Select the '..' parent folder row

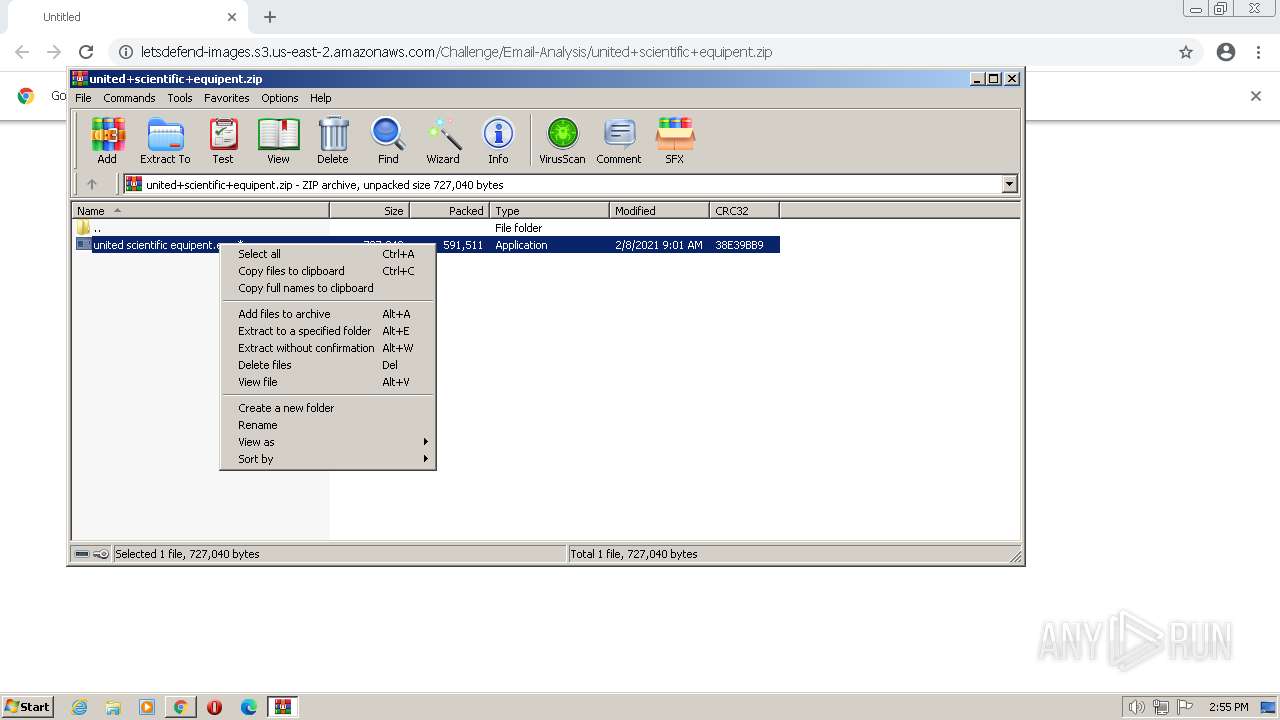pos(427,228)
